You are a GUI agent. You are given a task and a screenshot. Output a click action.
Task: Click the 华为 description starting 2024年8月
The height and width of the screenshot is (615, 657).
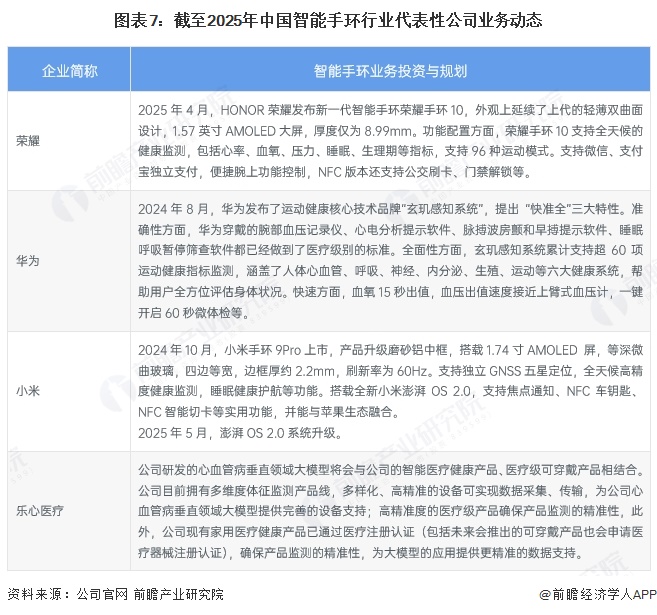click(x=390, y=261)
